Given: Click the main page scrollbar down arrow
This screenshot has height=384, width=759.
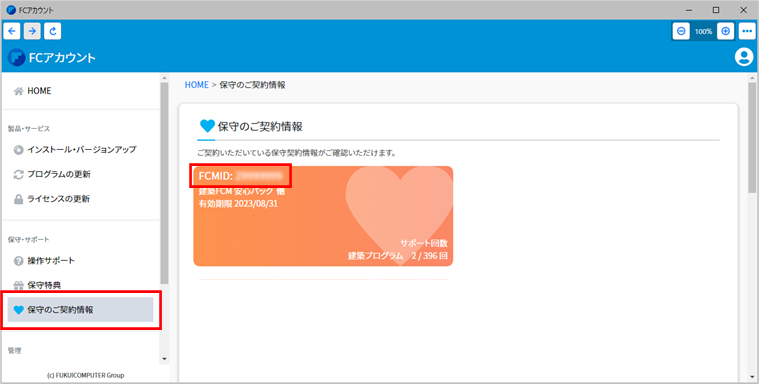Looking at the screenshot, I should click(x=752, y=378).
